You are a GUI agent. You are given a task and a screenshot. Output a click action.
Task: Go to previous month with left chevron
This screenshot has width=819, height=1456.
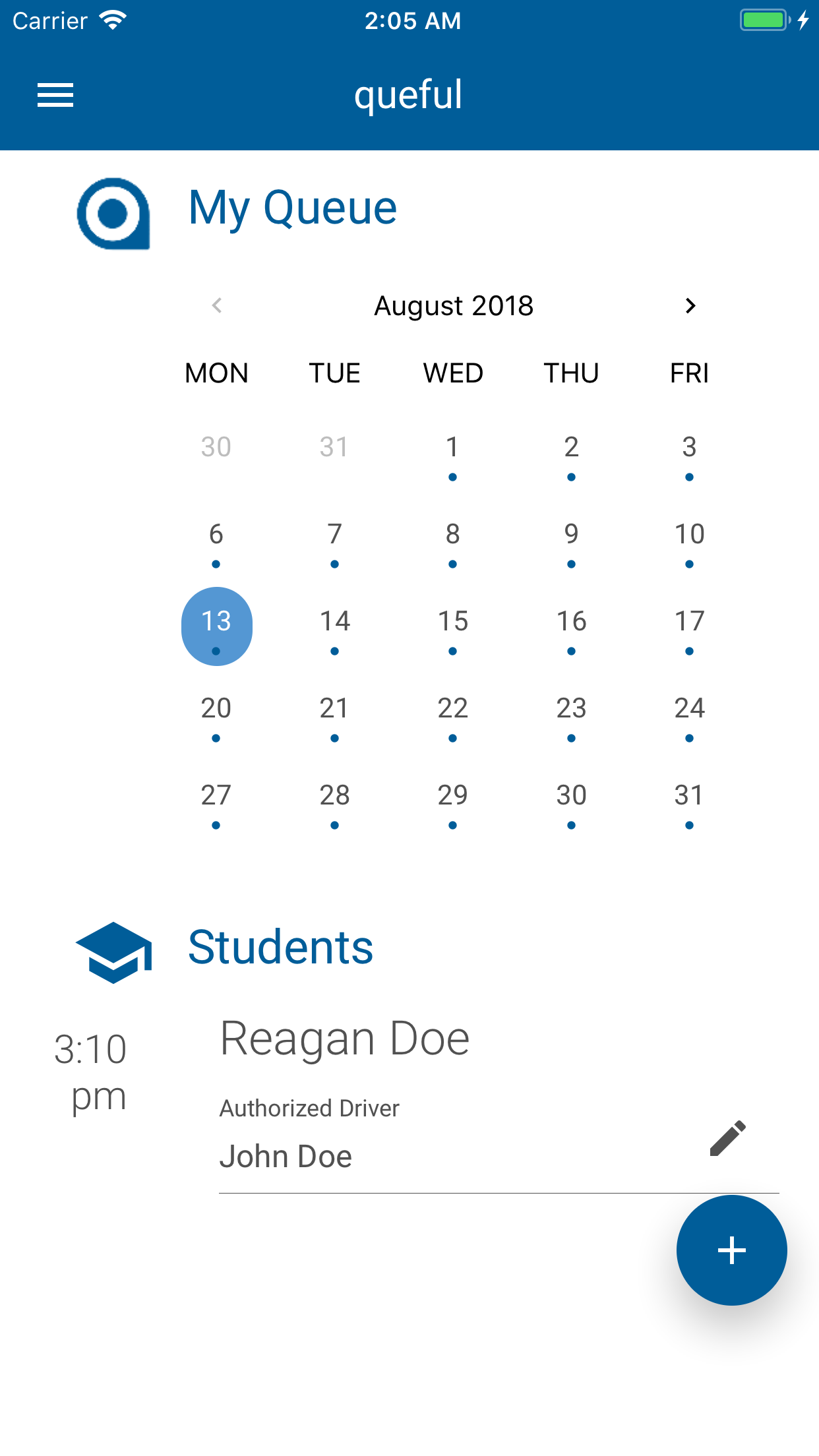point(217,306)
